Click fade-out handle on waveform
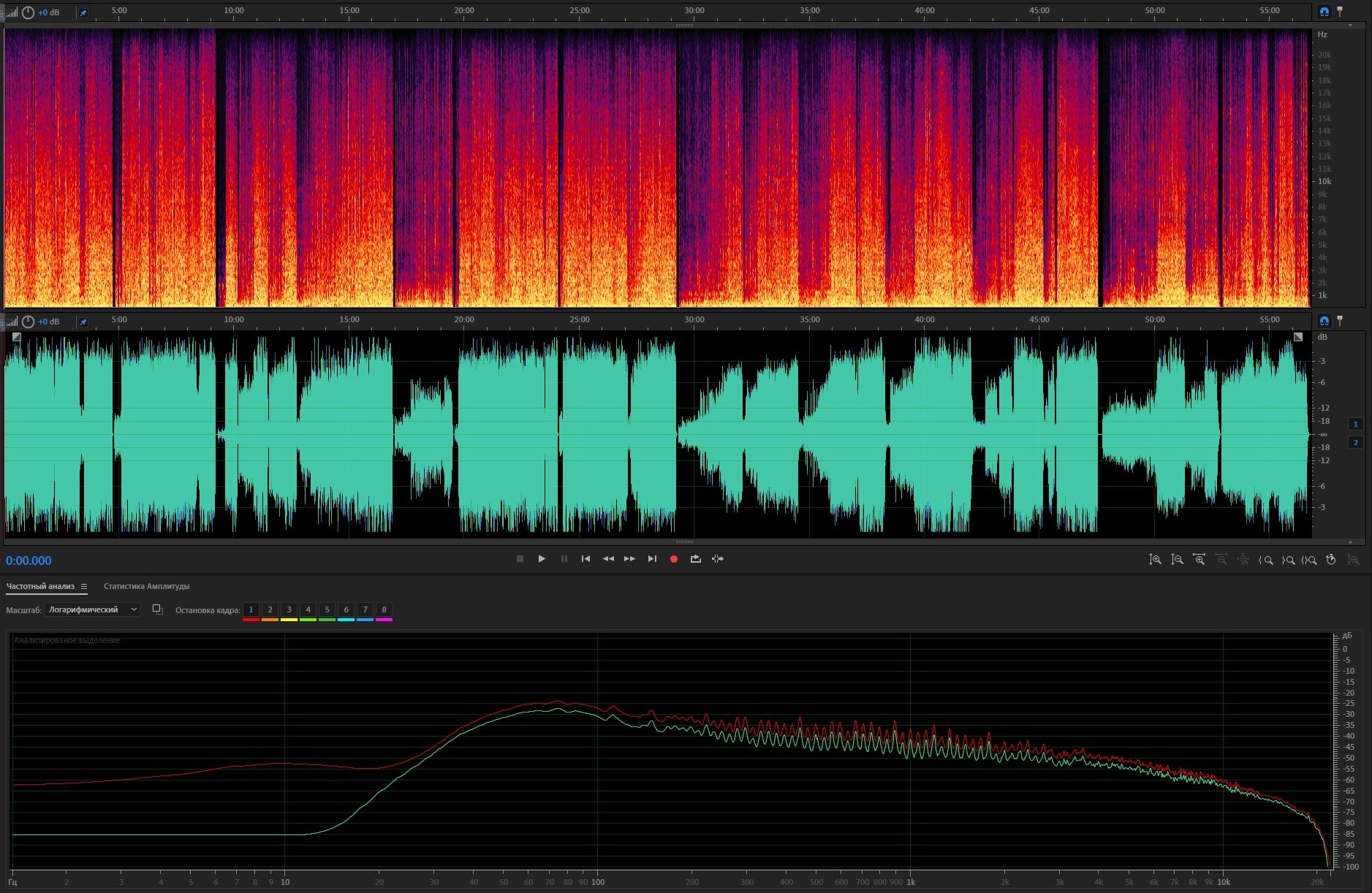Image resolution: width=1372 pixels, height=893 pixels. [1298, 337]
